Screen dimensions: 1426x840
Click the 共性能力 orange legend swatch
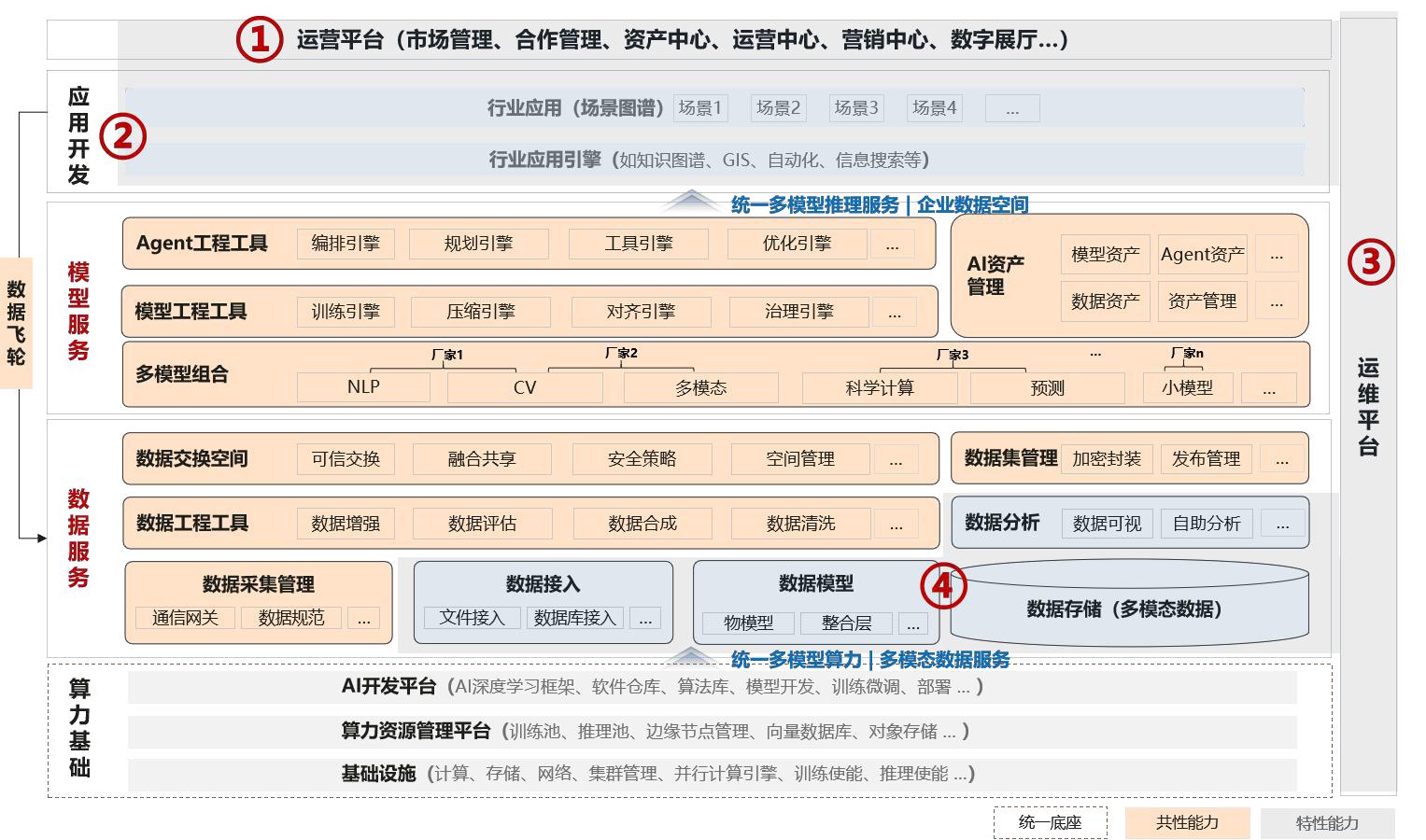[1187, 822]
